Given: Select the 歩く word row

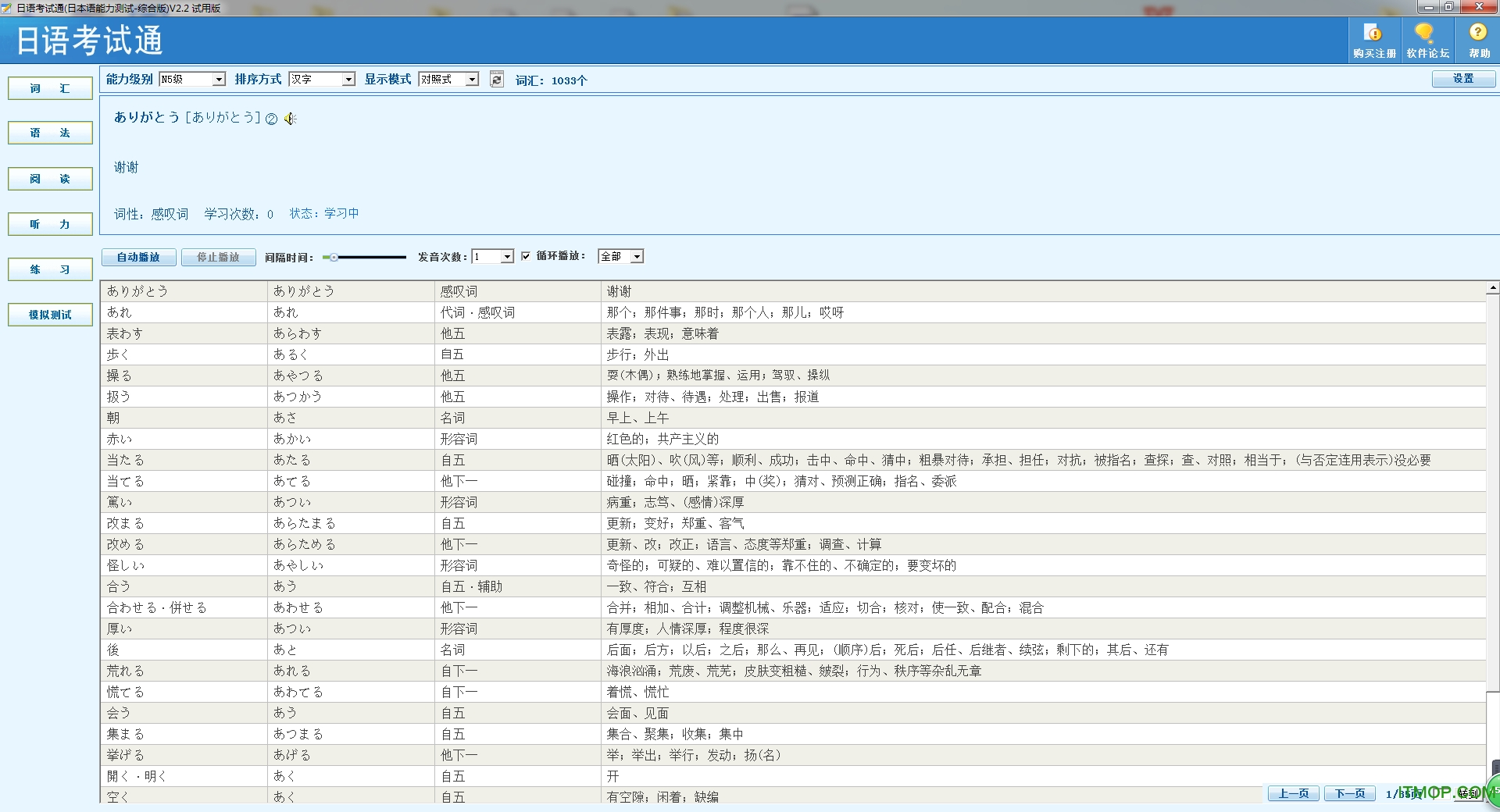Looking at the screenshot, I should [793, 354].
